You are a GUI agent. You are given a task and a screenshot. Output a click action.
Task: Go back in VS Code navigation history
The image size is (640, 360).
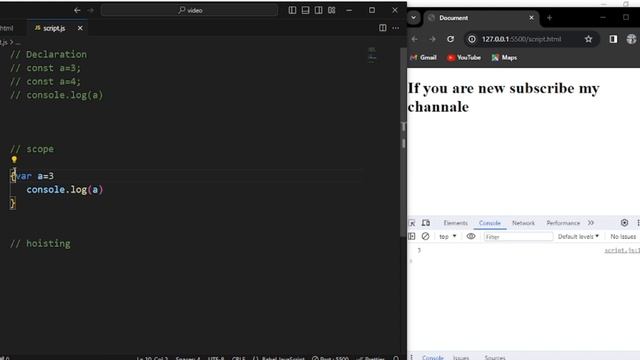point(77,10)
